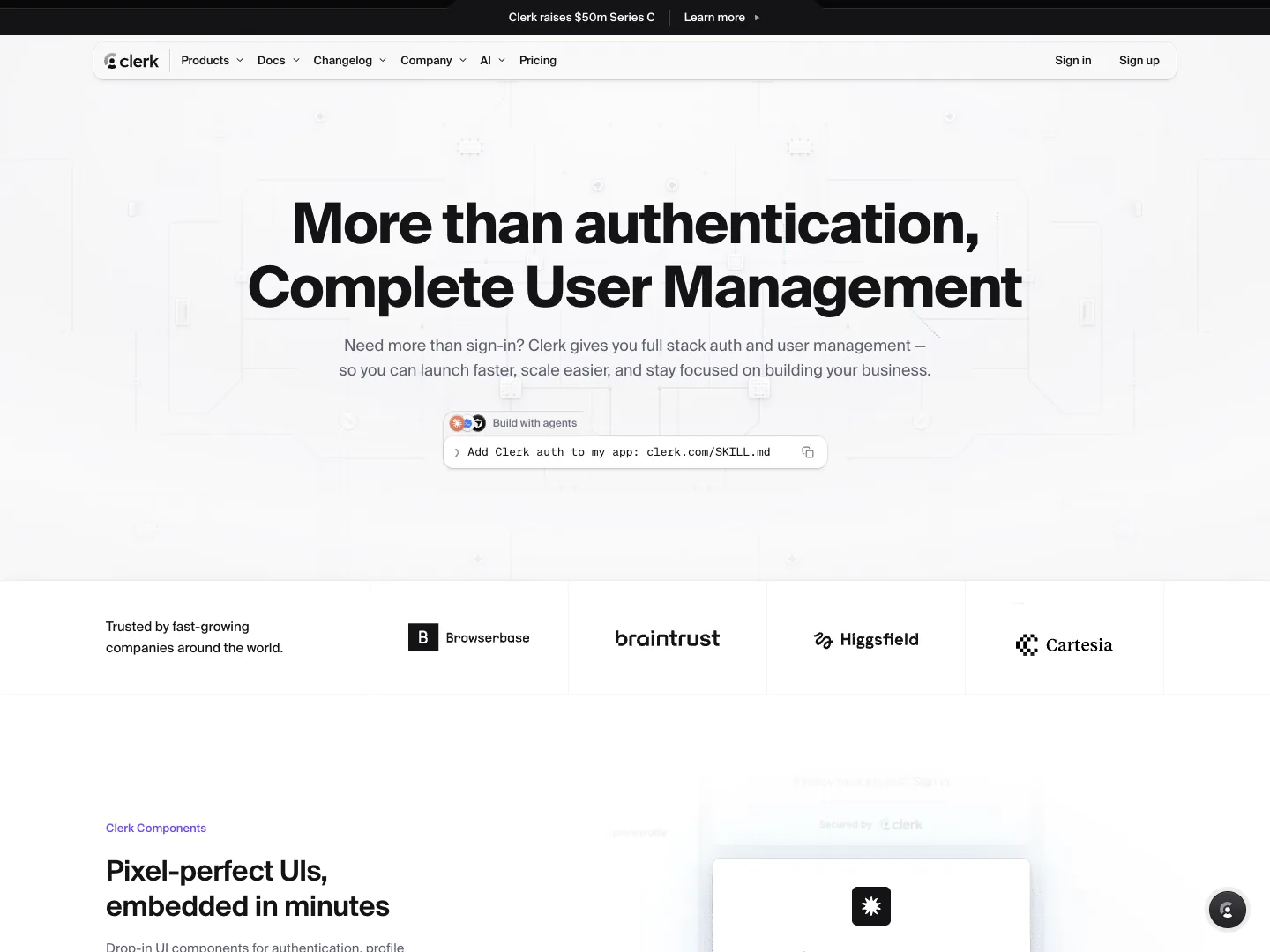Open the Clerk chat widget icon

click(x=1227, y=910)
